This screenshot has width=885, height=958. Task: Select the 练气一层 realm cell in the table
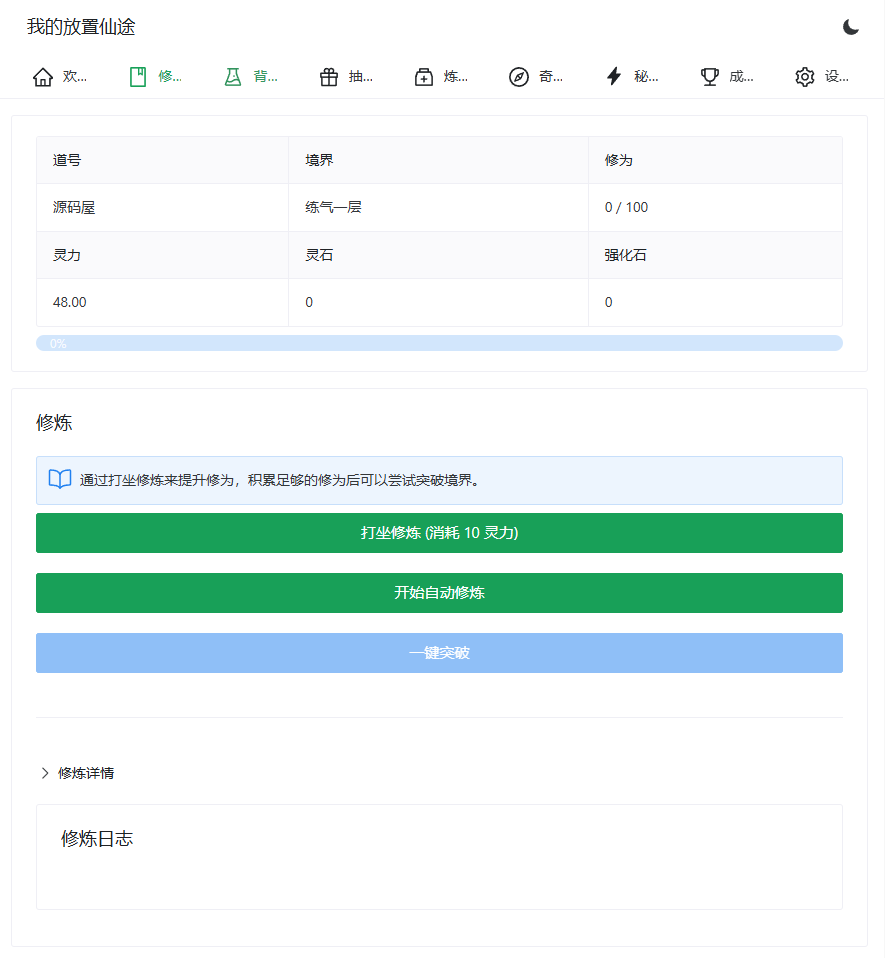tap(334, 208)
